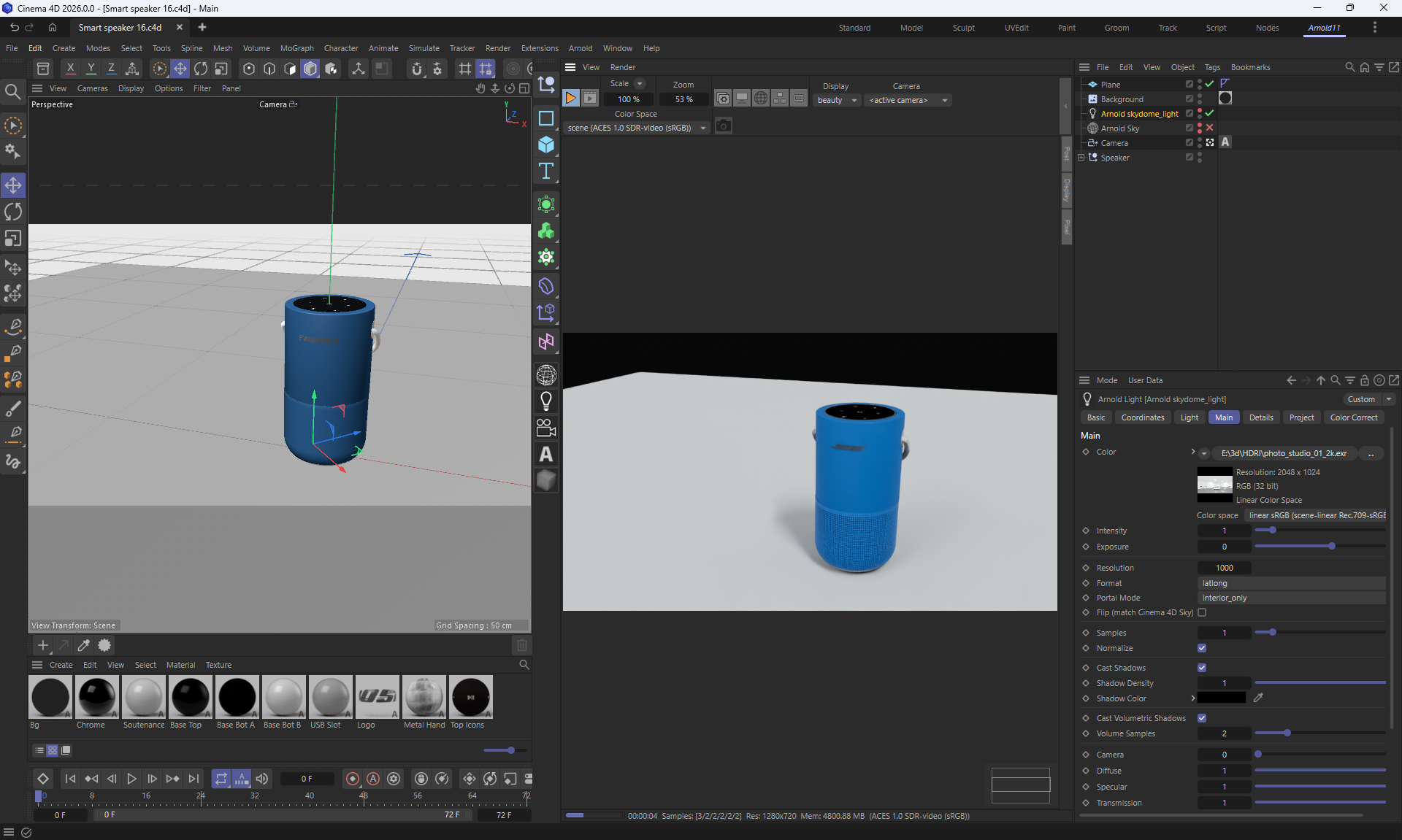Toggle the Normalize checkbox
This screenshot has width=1402, height=840.
click(1202, 648)
